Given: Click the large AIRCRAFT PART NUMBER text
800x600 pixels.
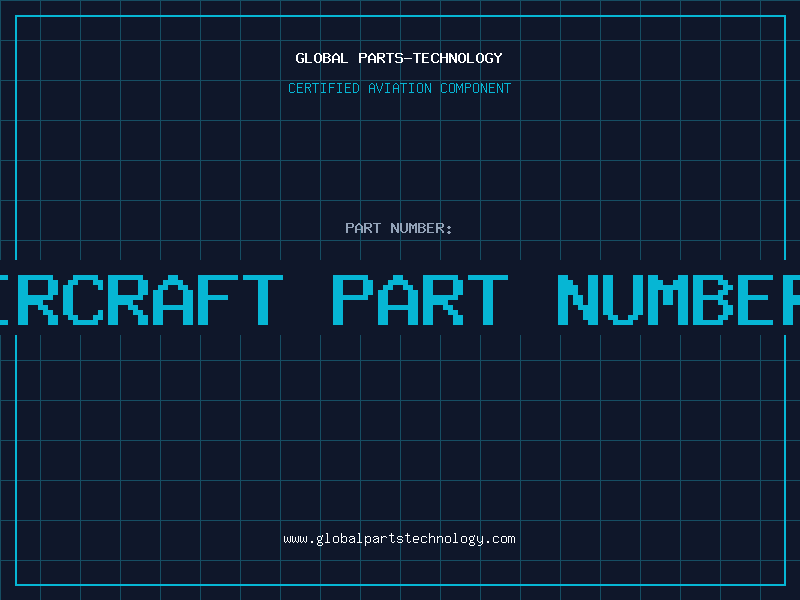Looking at the screenshot, I should coord(400,300).
